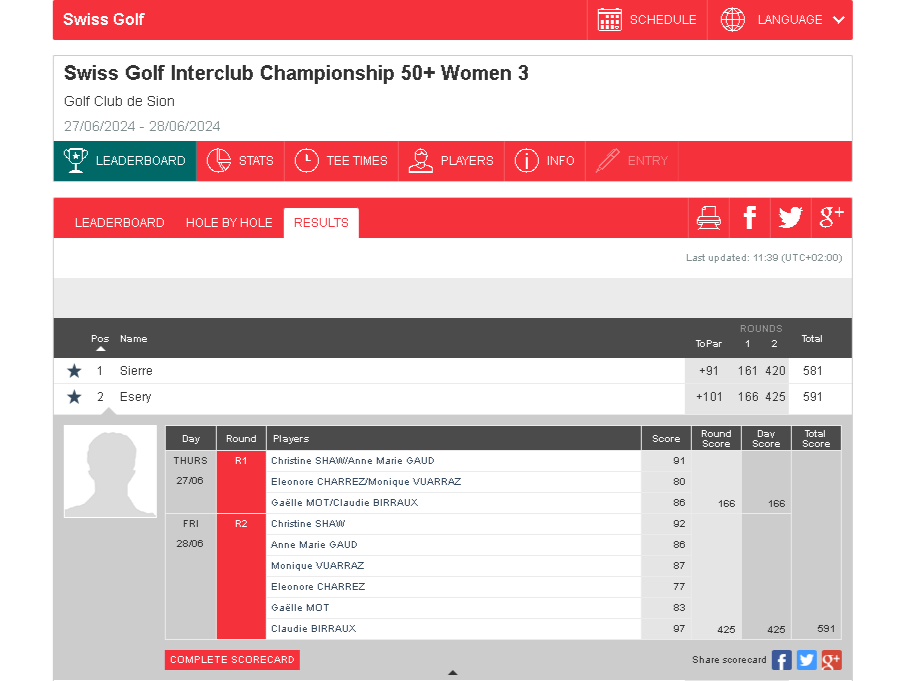This screenshot has width=908, height=681.
Task: Switch to Hole By Hole tab
Action: [229, 223]
